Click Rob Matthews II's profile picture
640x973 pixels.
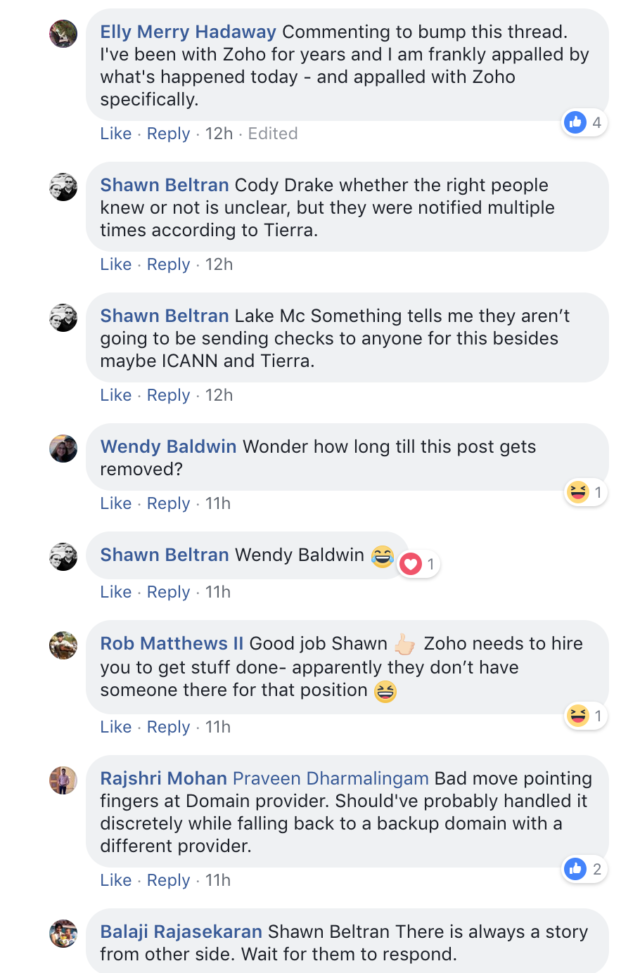pyautogui.click(x=63, y=645)
